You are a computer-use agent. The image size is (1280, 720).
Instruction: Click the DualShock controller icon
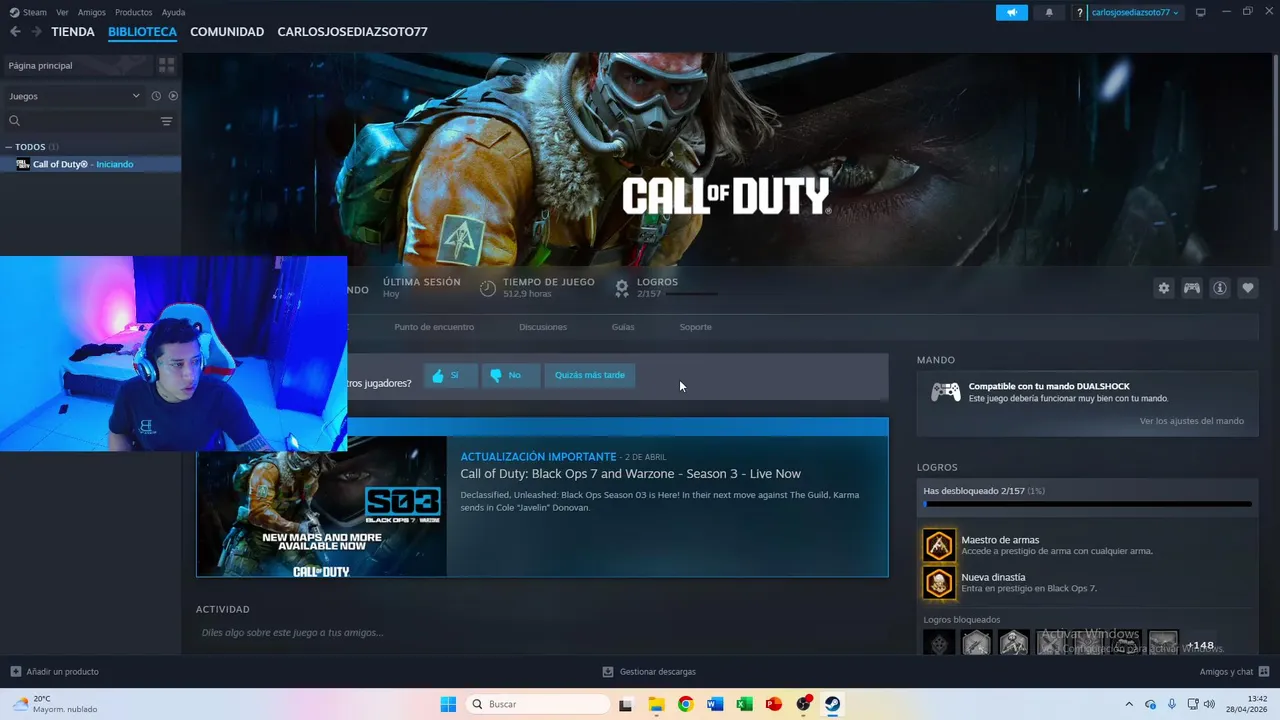point(946,392)
